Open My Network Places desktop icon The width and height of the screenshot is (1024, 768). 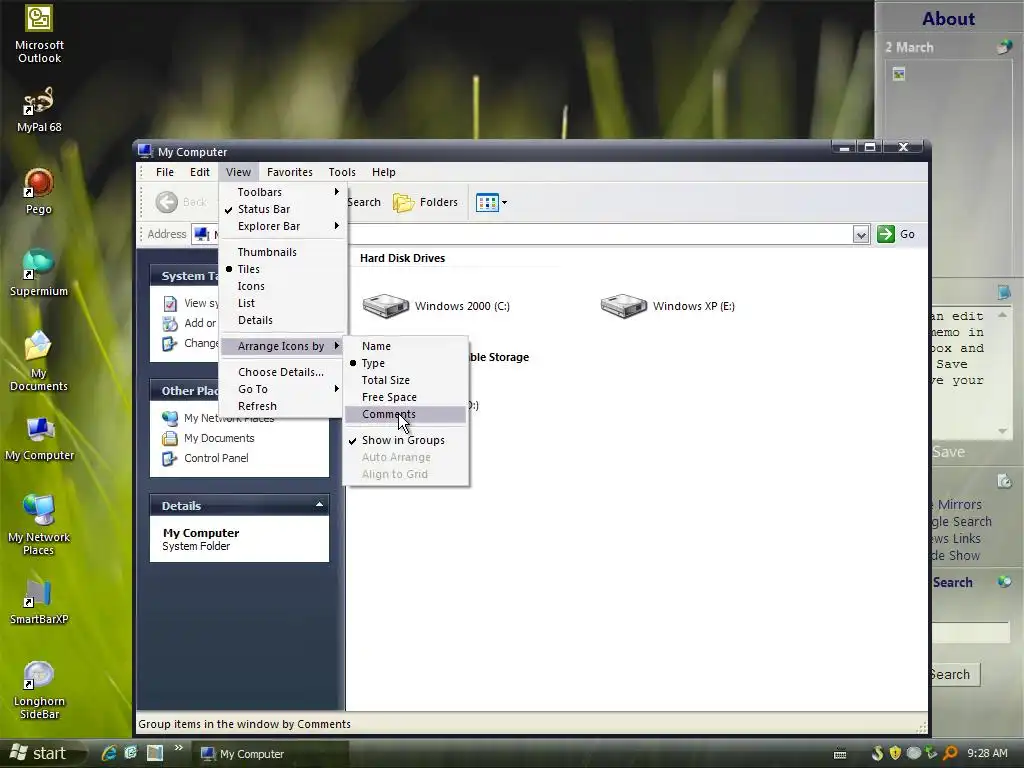[39, 524]
